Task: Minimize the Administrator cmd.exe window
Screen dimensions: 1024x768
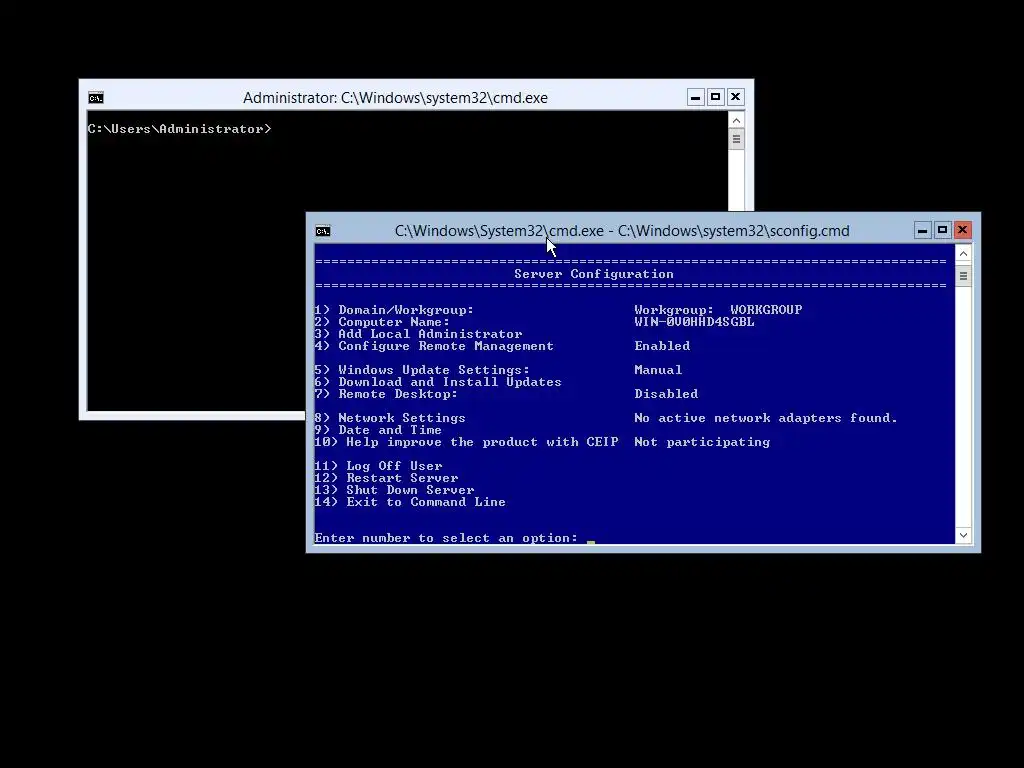Action: pyautogui.click(x=696, y=97)
